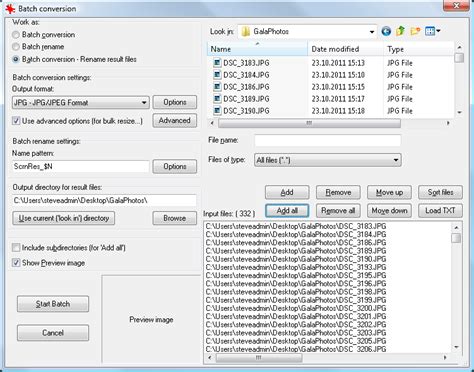The height and width of the screenshot is (372, 474).
Task: Click the IrfanView red icon in the title bar
Action: [x=10, y=9]
